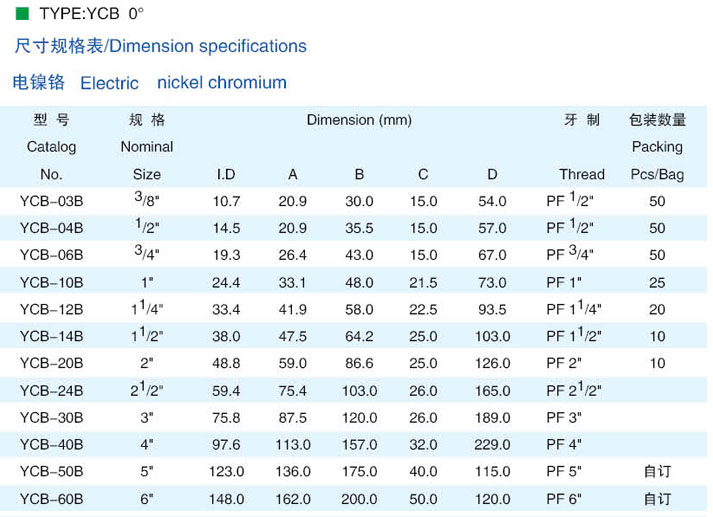Select thread value PF 3/4"
Viewport: 713px width, 517px height.
570,254
